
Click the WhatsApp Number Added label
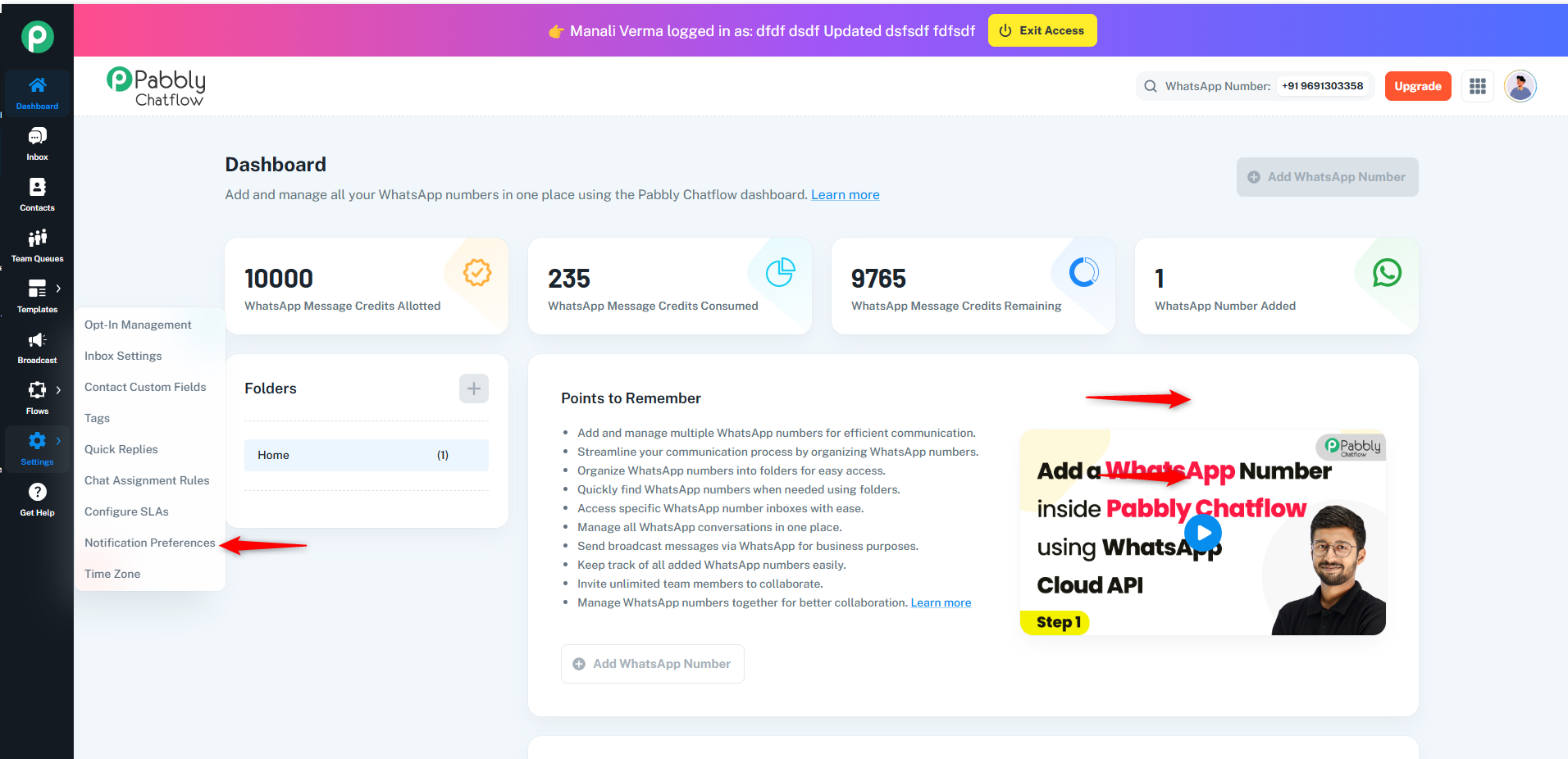tap(1225, 306)
